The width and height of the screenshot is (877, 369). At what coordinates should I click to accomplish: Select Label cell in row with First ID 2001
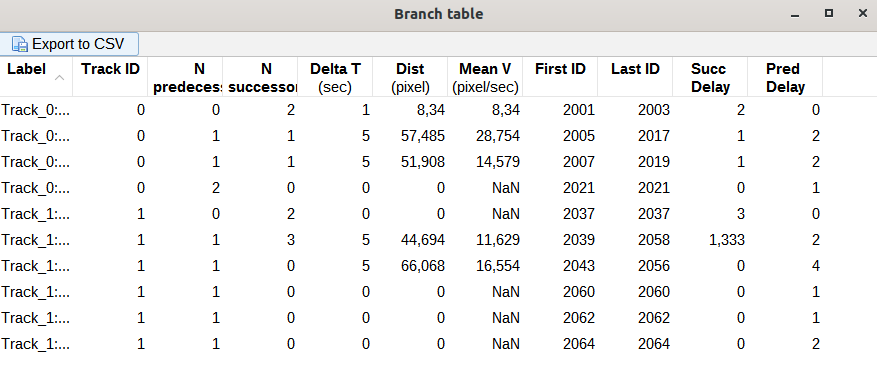(x=36, y=110)
